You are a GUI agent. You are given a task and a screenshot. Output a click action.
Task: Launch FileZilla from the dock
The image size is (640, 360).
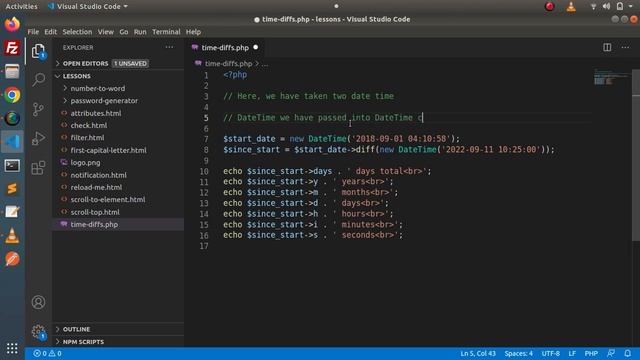[12, 48]
